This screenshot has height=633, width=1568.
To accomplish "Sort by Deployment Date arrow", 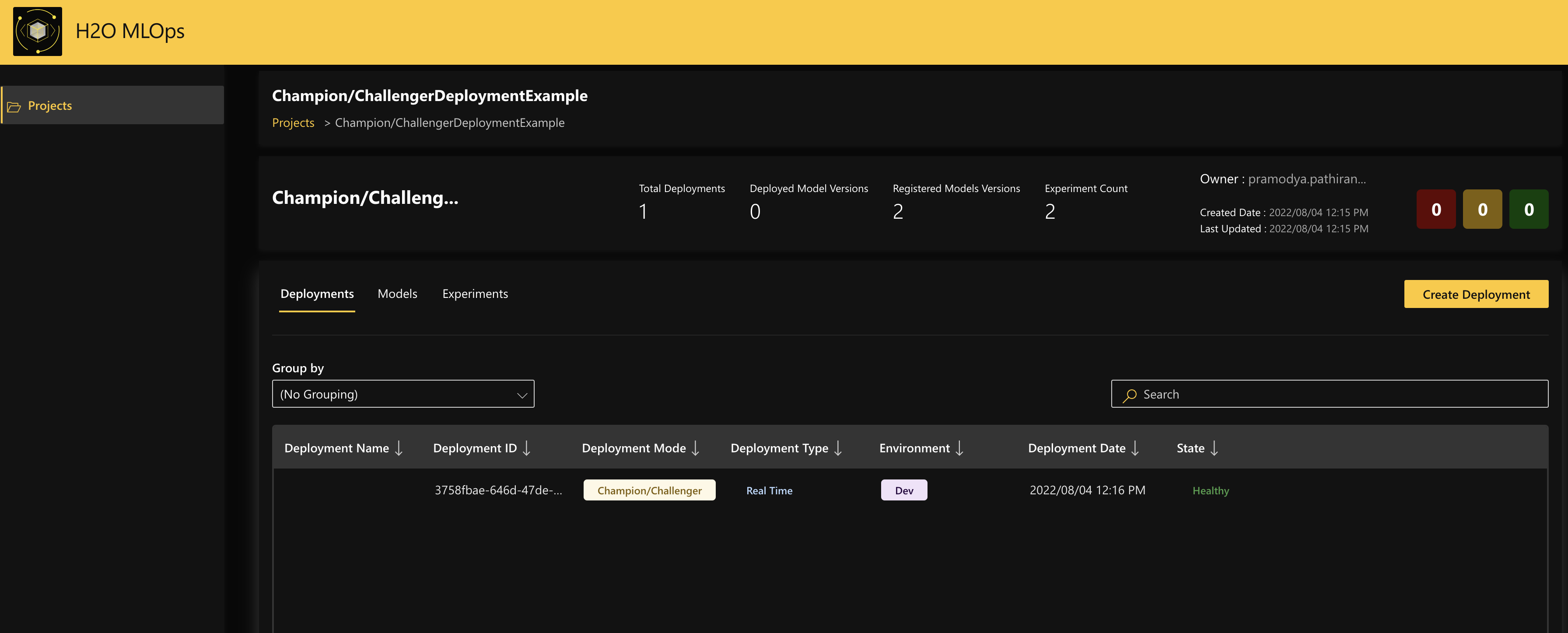I will tap(1135, 448).
